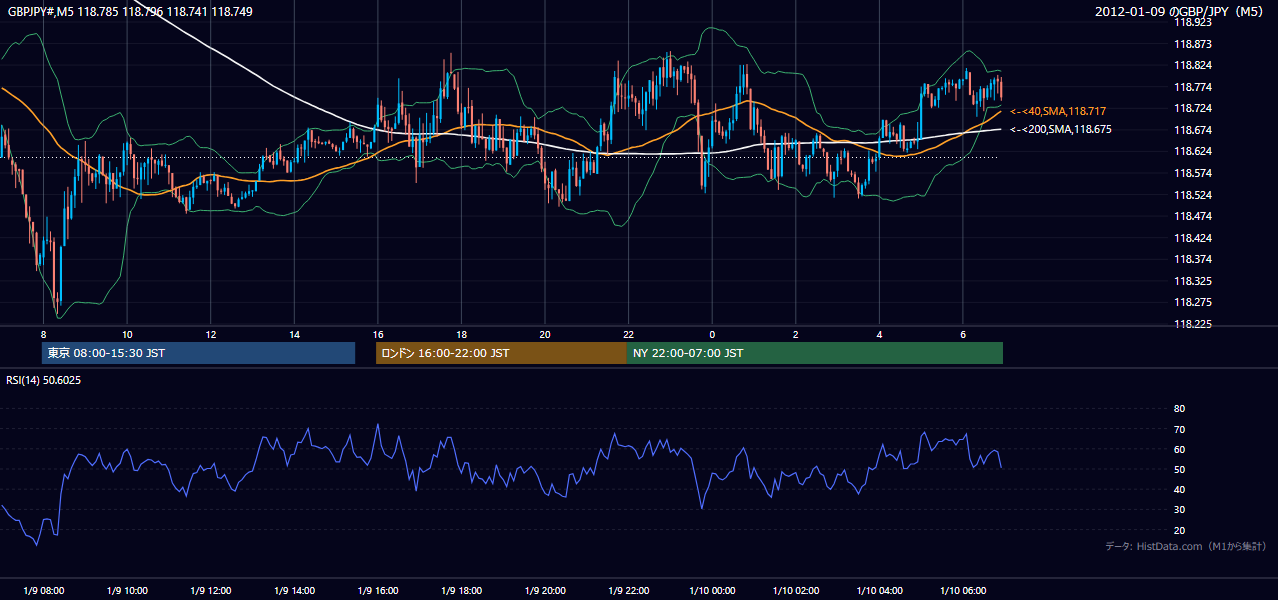
Task: Click the time label 1/9 22:00
Action: (x=628, y=590)
